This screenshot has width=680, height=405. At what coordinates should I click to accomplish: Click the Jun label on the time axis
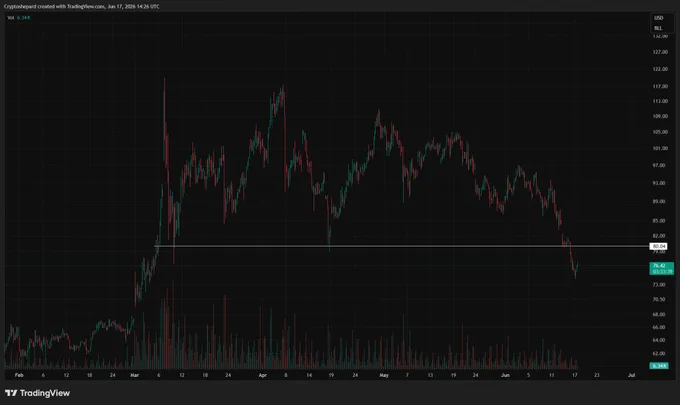pos(505,375)
